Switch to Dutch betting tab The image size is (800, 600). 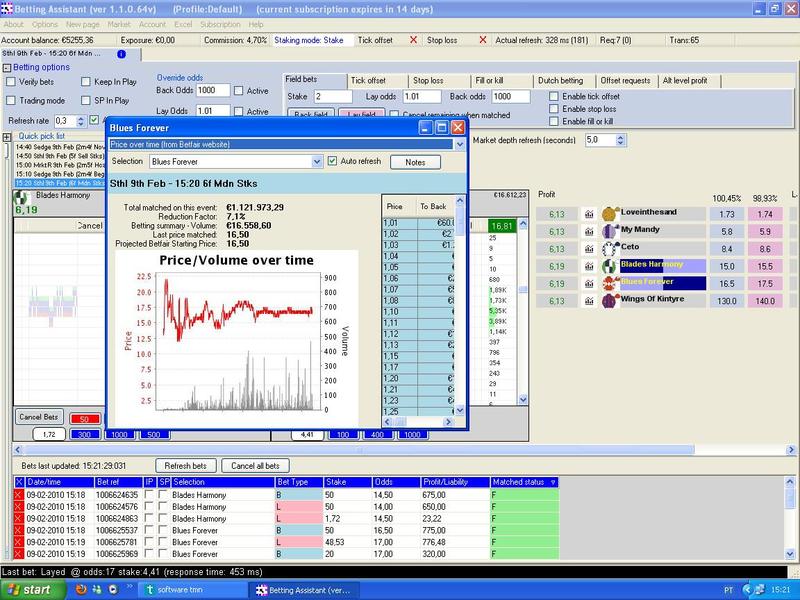560,81
